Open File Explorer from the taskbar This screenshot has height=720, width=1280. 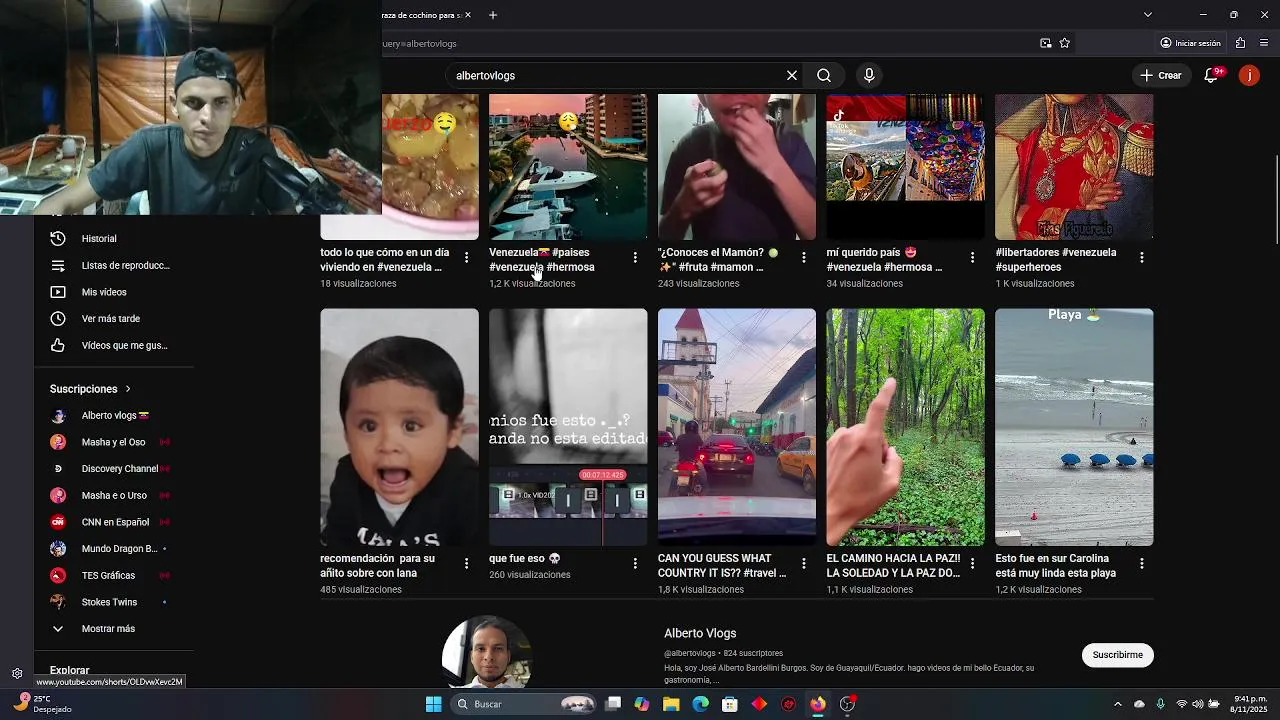(671, 704)
